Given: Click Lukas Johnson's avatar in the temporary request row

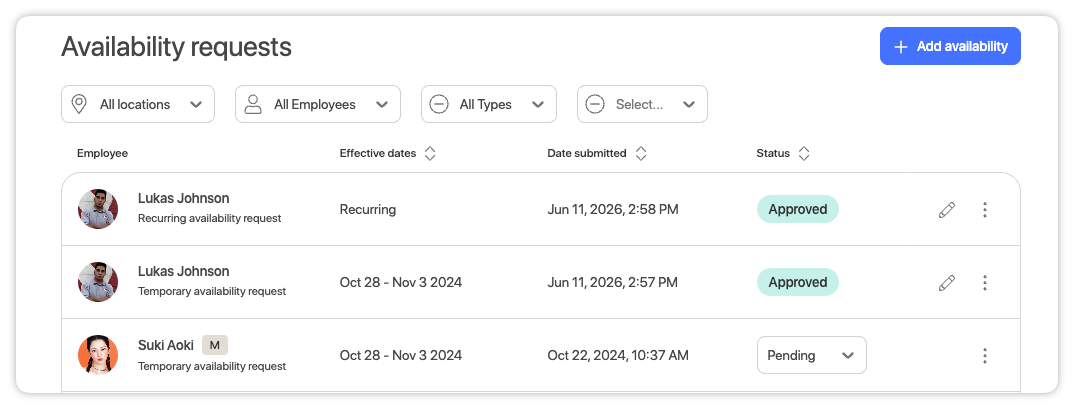Looking at the screenshot, I should coord(98,282).
